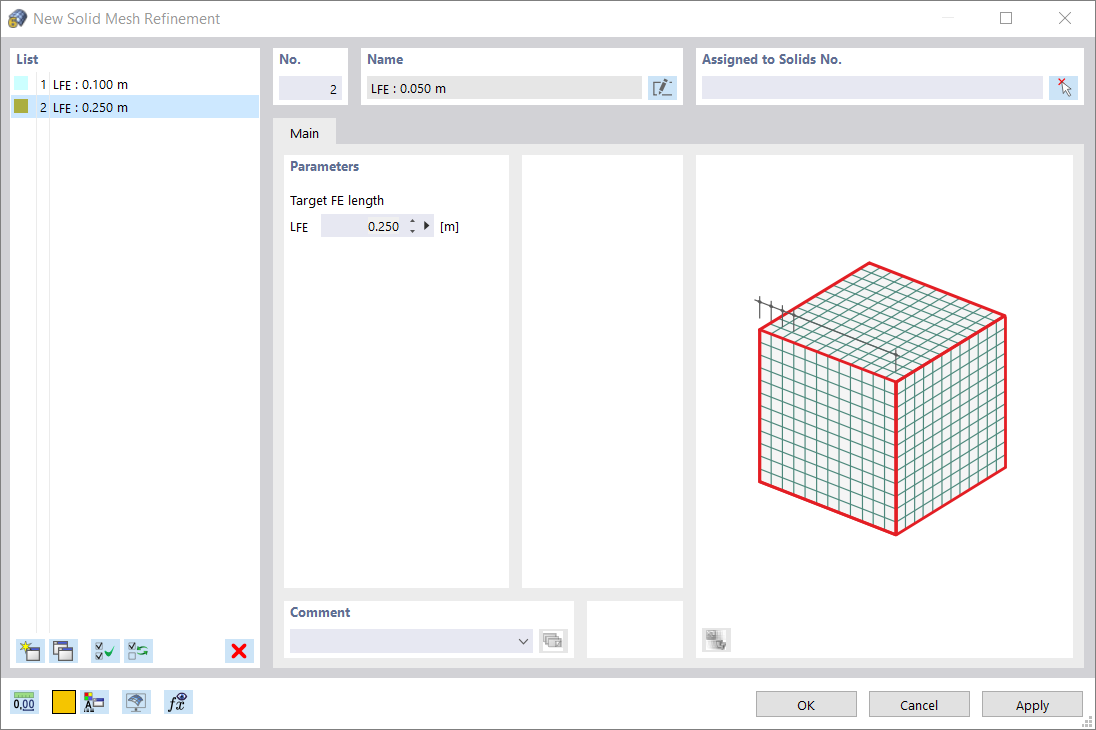
Task: Open display properties icon with letter A
Action: click(x=94, y=702)
